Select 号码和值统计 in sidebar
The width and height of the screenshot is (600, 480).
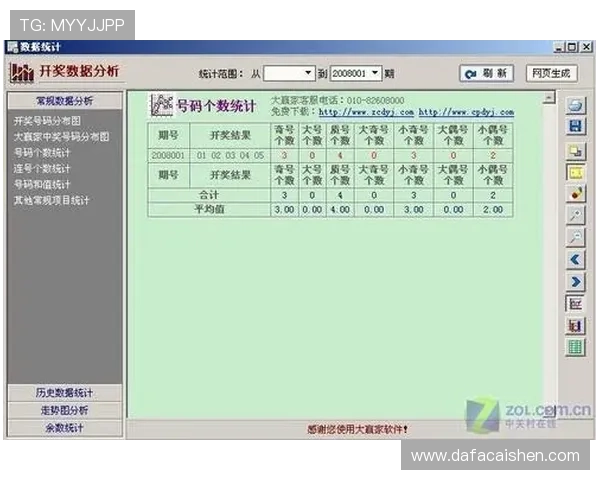pyautogui.click(x=42, y=184)
